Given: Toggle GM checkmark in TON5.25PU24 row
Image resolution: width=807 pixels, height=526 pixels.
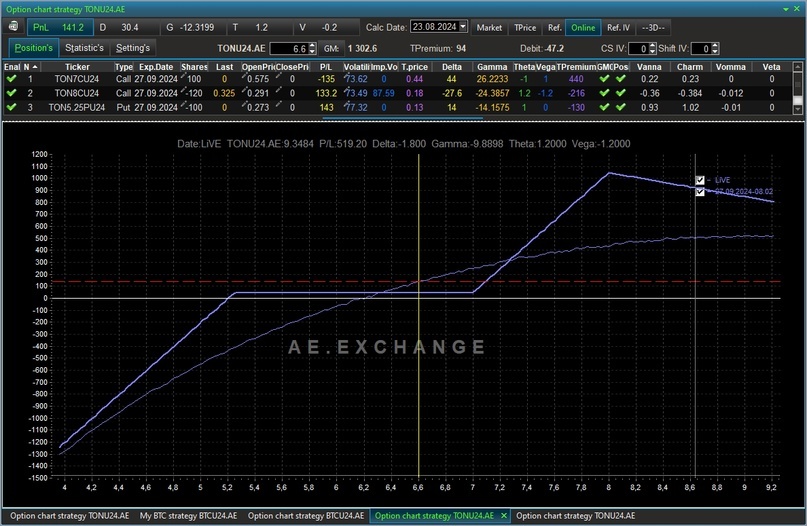Looking at the screenshot, I should pos(604,107).
